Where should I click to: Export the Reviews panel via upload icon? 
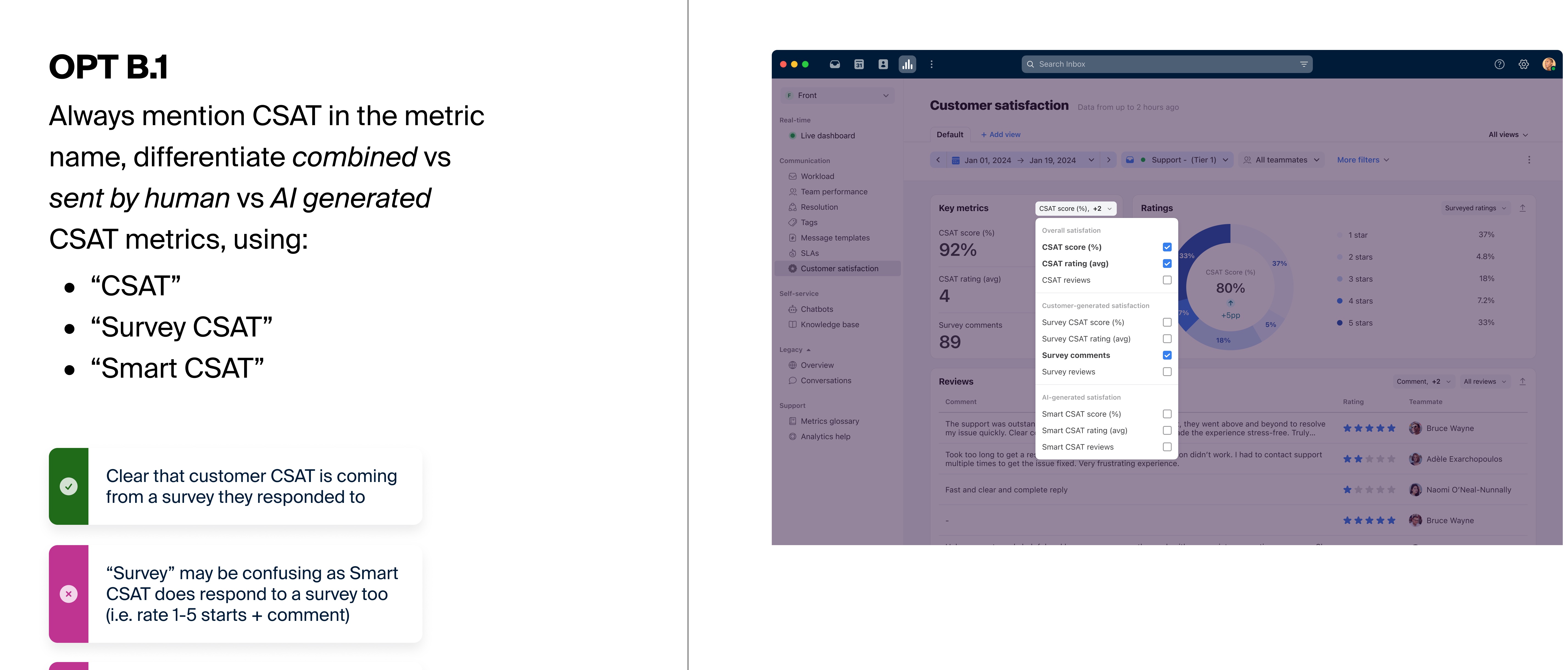1522,382
